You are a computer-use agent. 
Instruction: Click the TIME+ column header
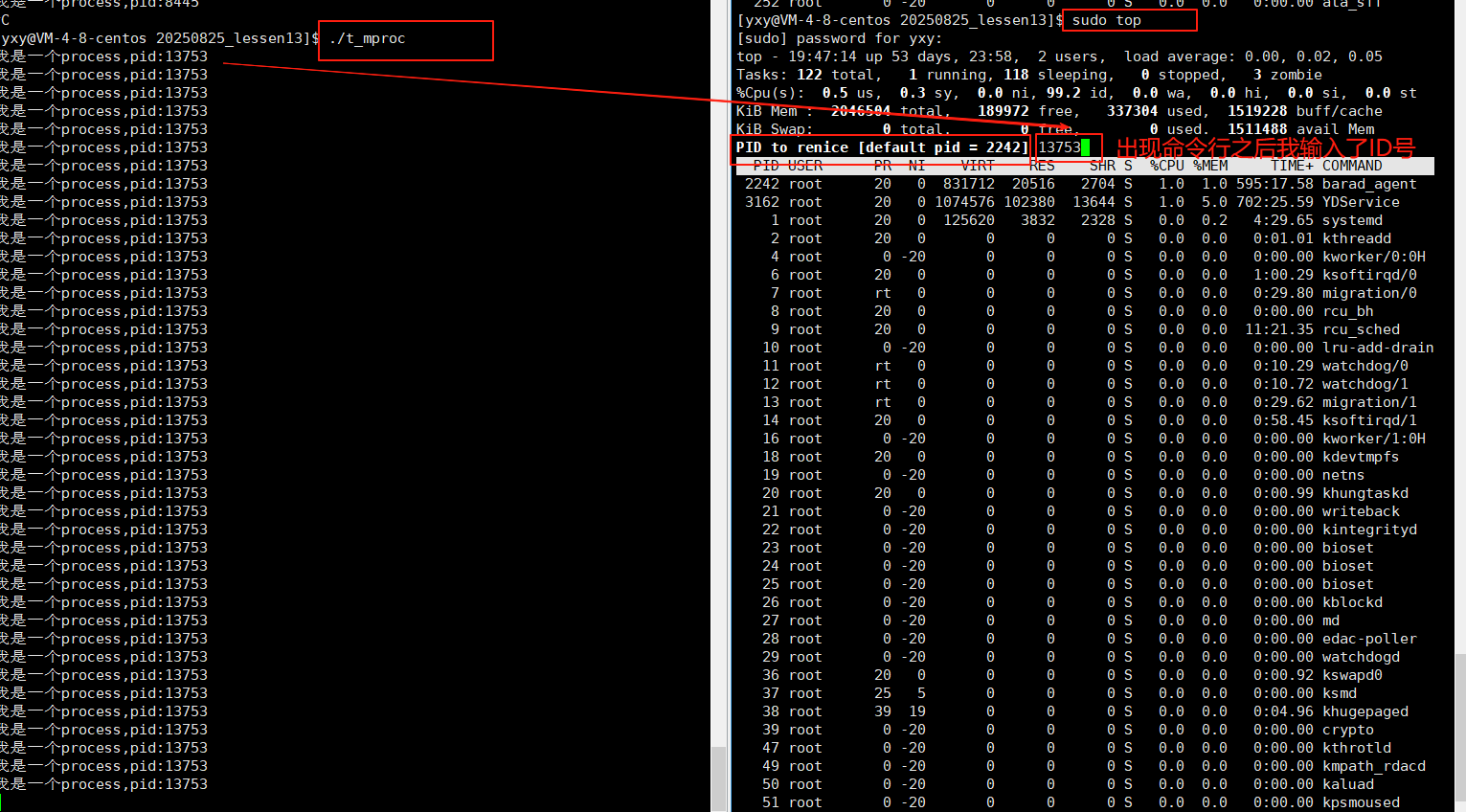coord(1292,166)
